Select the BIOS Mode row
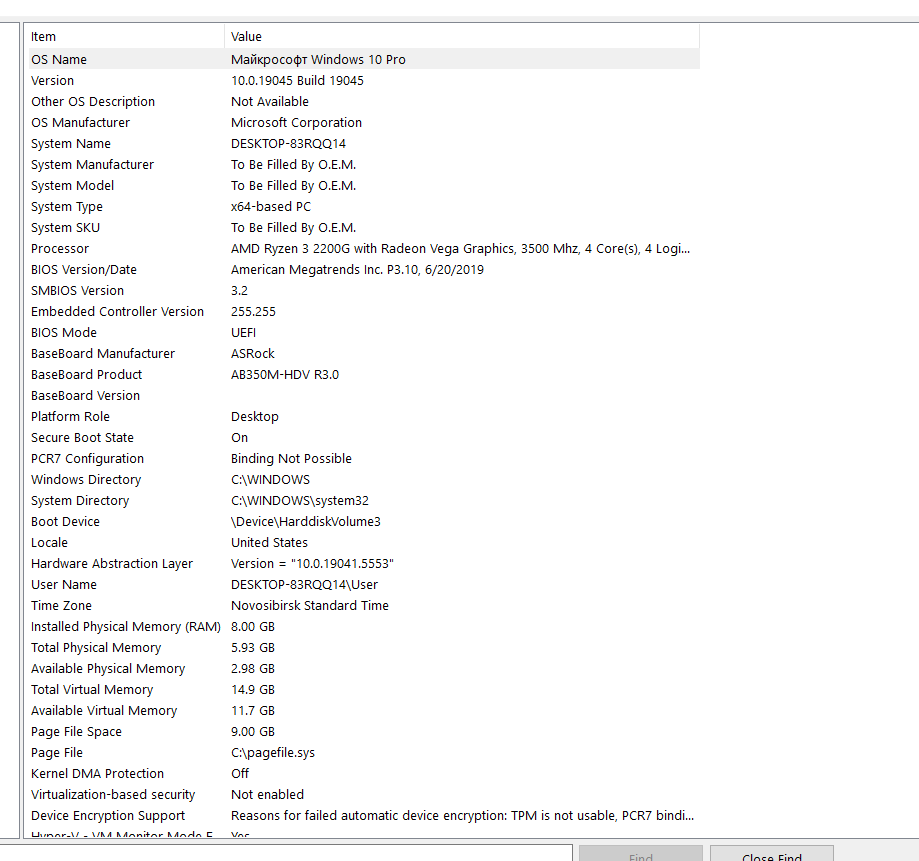 coord(364,333)
